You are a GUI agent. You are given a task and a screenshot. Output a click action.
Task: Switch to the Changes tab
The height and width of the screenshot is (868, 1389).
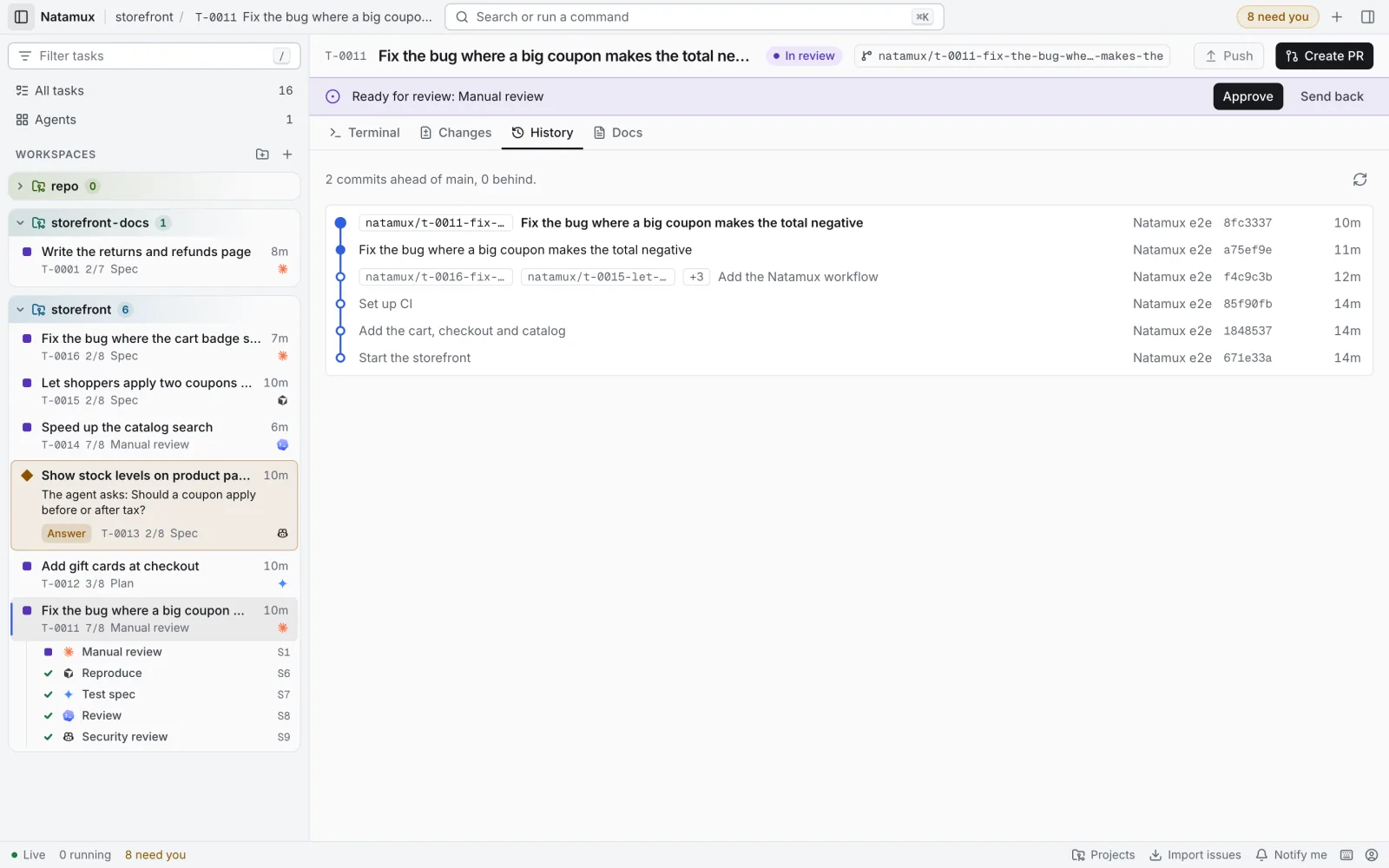point(456,133)
